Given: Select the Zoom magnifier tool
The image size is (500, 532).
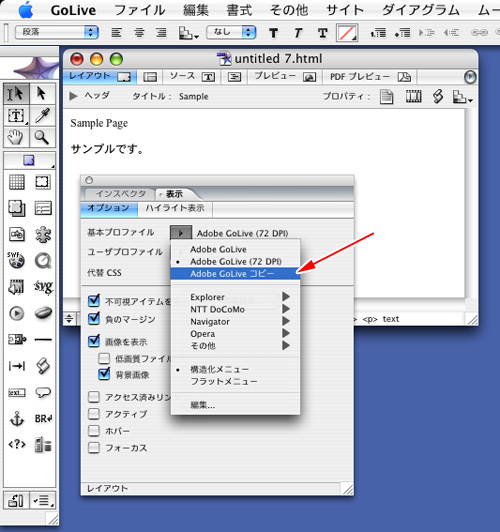Looking at the screenshot, I should 42,137.
